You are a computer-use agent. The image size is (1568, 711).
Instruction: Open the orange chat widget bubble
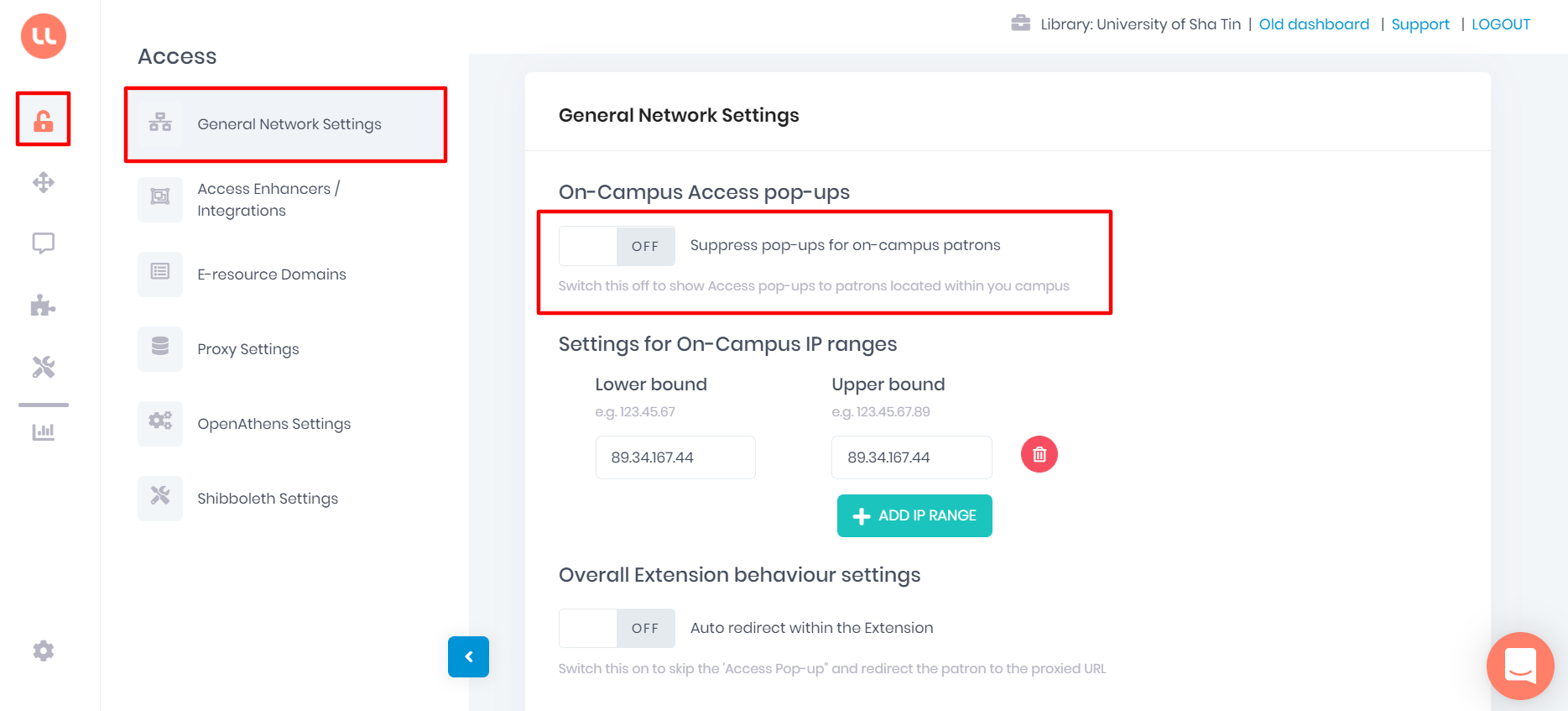point(1520,666)
